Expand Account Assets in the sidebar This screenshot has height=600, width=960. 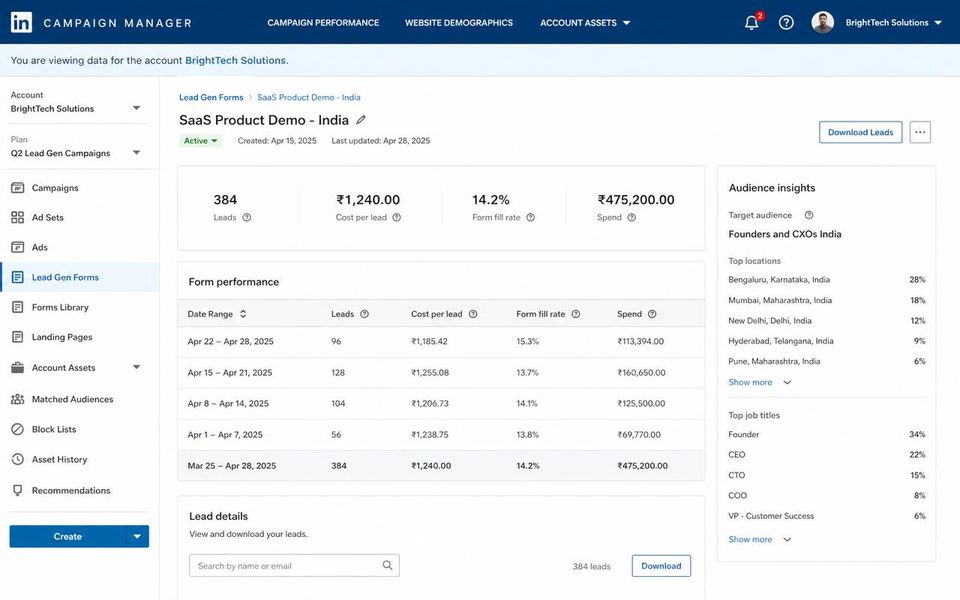[137, 367]
